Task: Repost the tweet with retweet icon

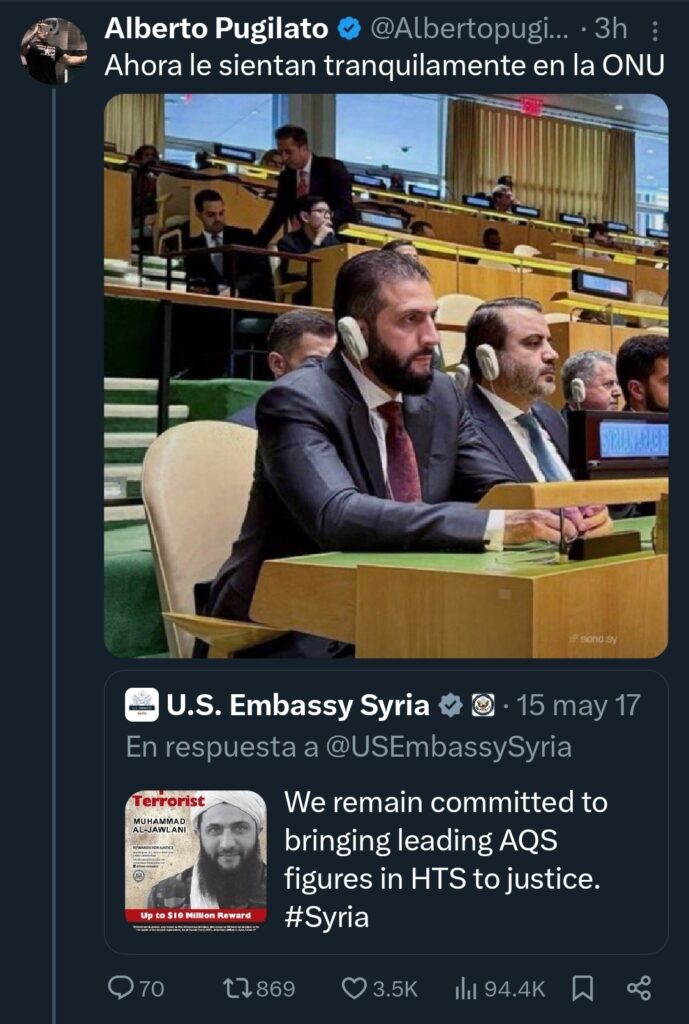Action: point(237,987)
